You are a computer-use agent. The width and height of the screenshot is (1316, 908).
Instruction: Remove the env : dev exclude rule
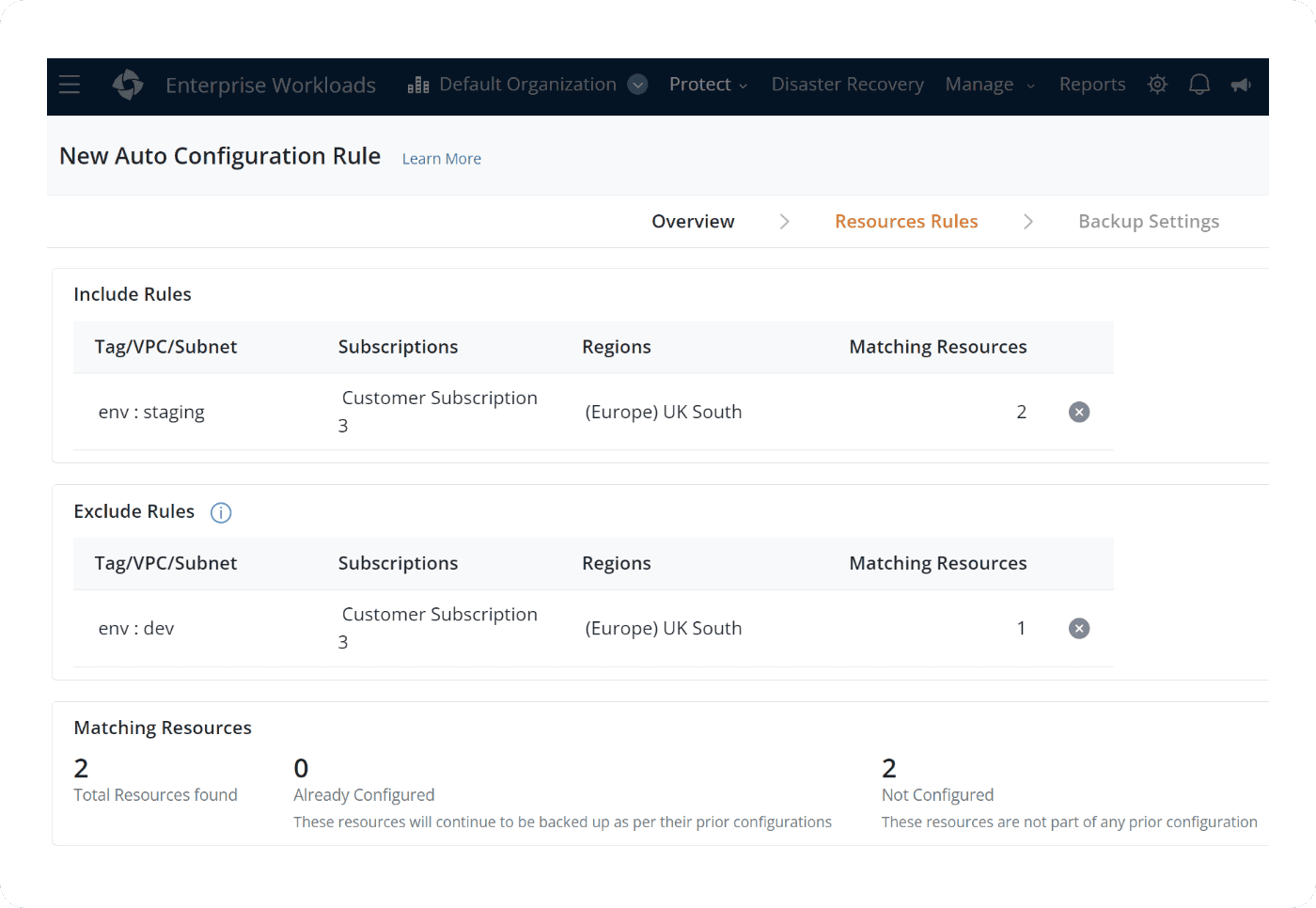[1079, 628]
